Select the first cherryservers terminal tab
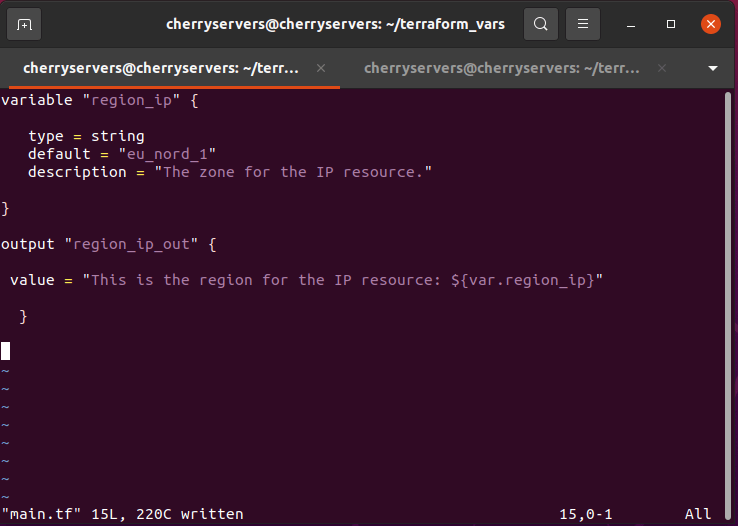The image size is (738, 526). [x=160, y=68]
